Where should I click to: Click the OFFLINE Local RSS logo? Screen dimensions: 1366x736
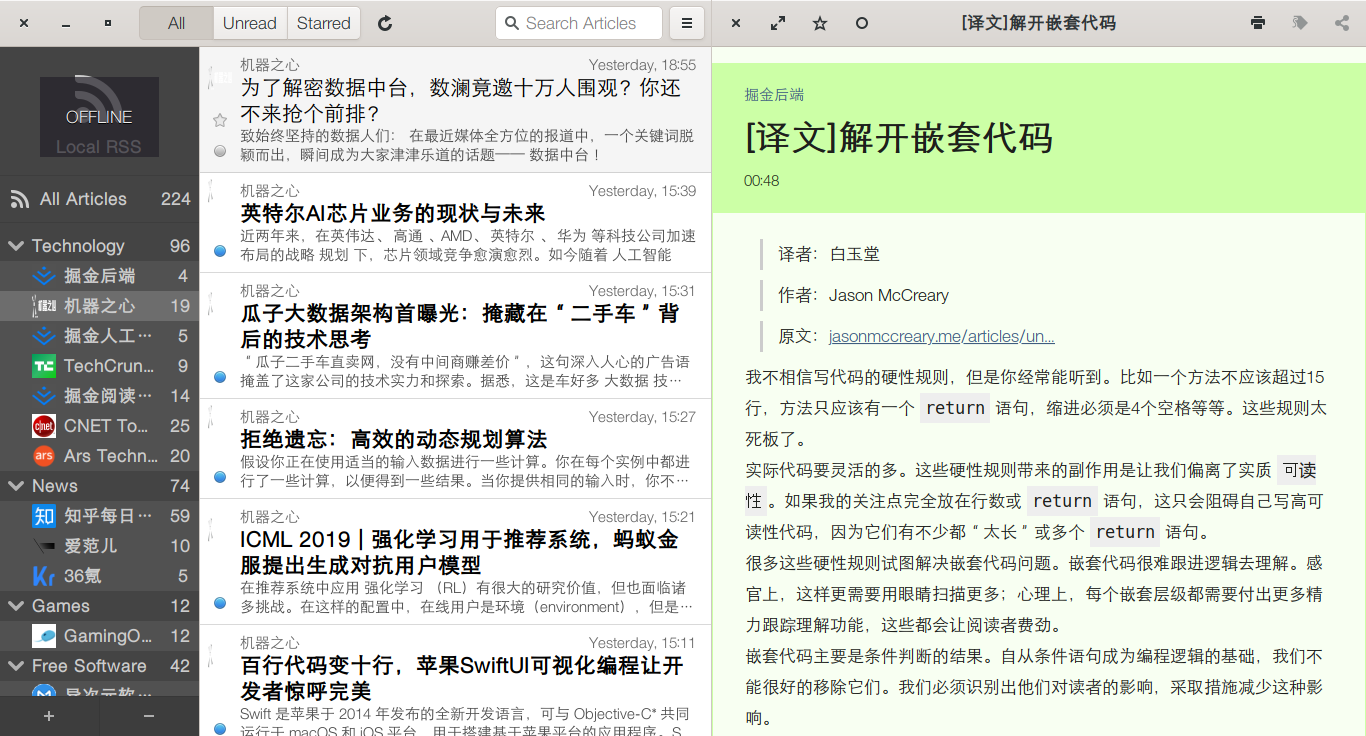[x=99, y=117]
